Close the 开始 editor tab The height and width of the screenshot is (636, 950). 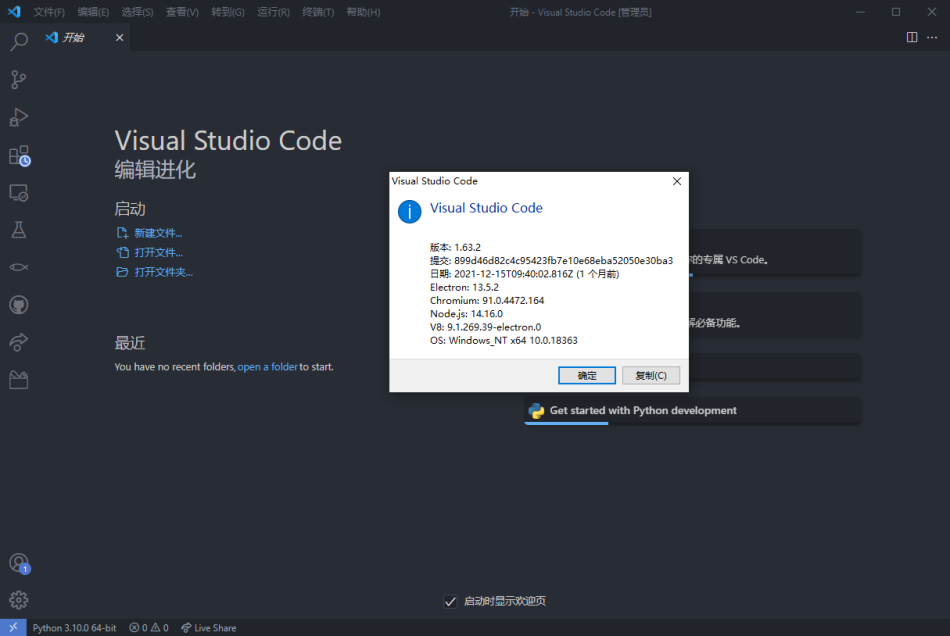119,38
